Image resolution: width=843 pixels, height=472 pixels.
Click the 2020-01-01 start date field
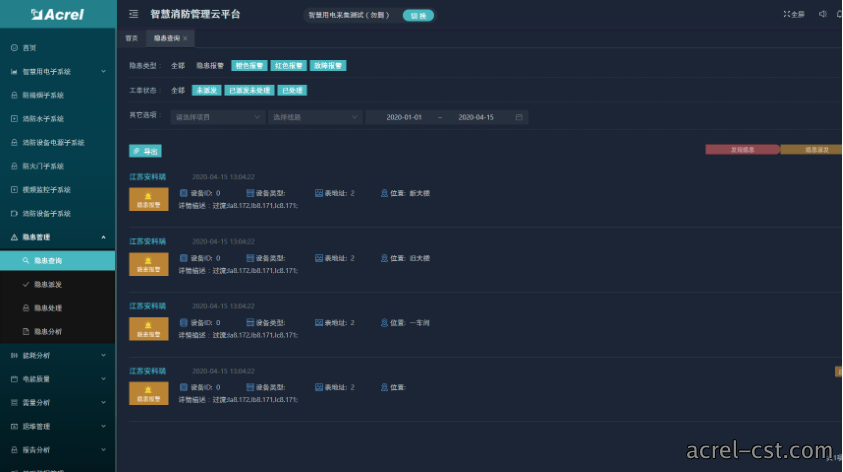click(404, 117)
